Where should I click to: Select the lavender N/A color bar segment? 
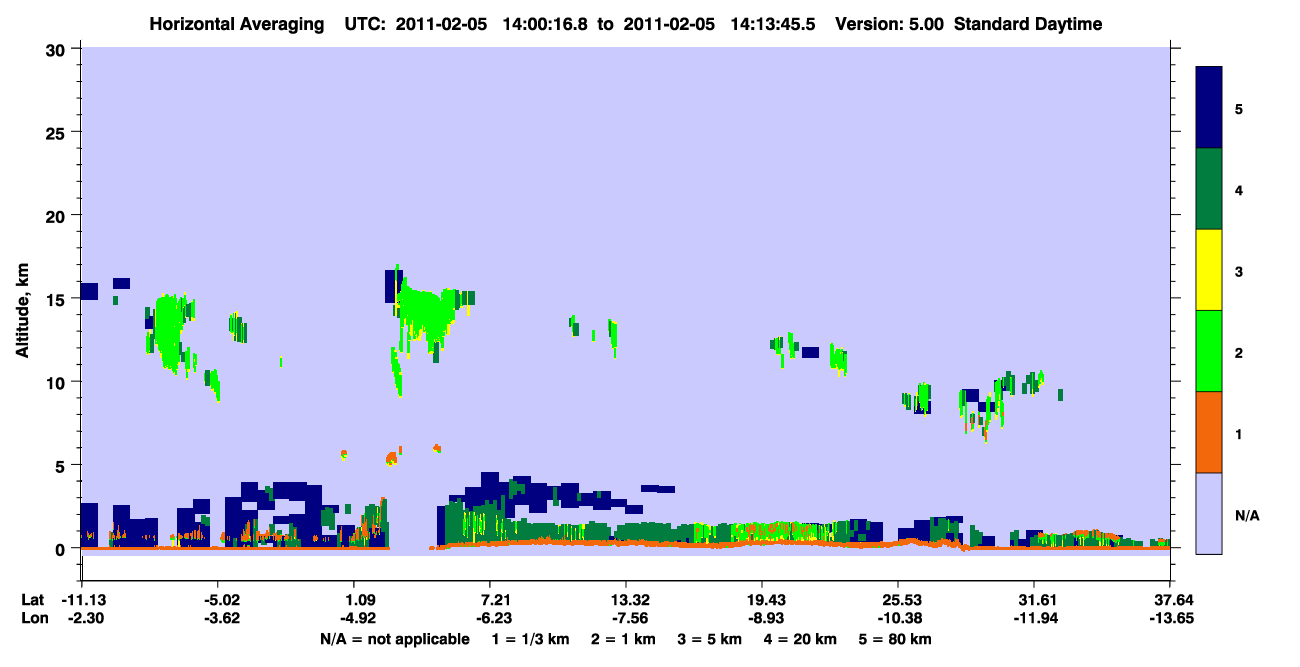point(1209,512)
